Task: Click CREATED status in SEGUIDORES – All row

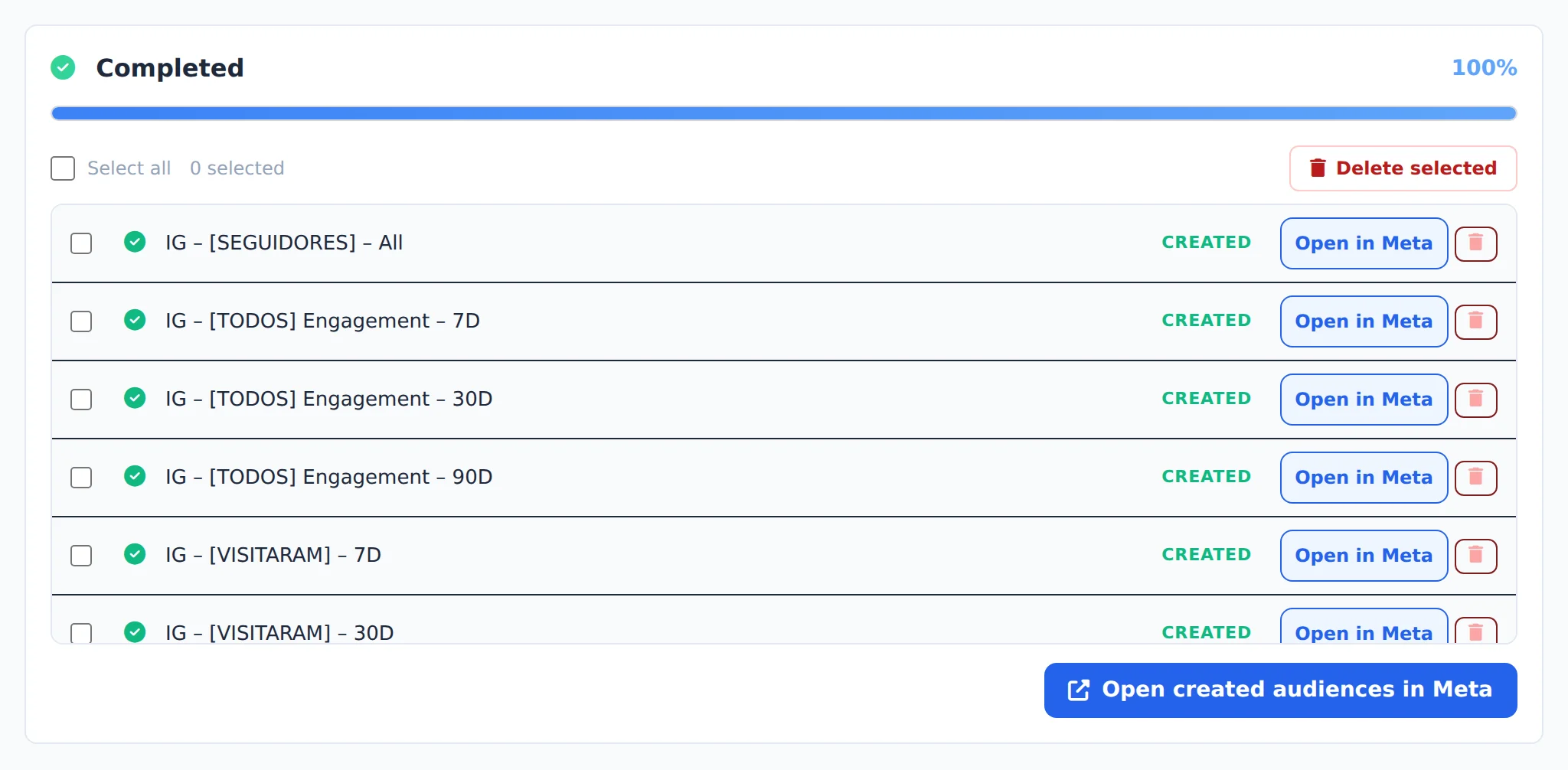Action: (1206, 242)
